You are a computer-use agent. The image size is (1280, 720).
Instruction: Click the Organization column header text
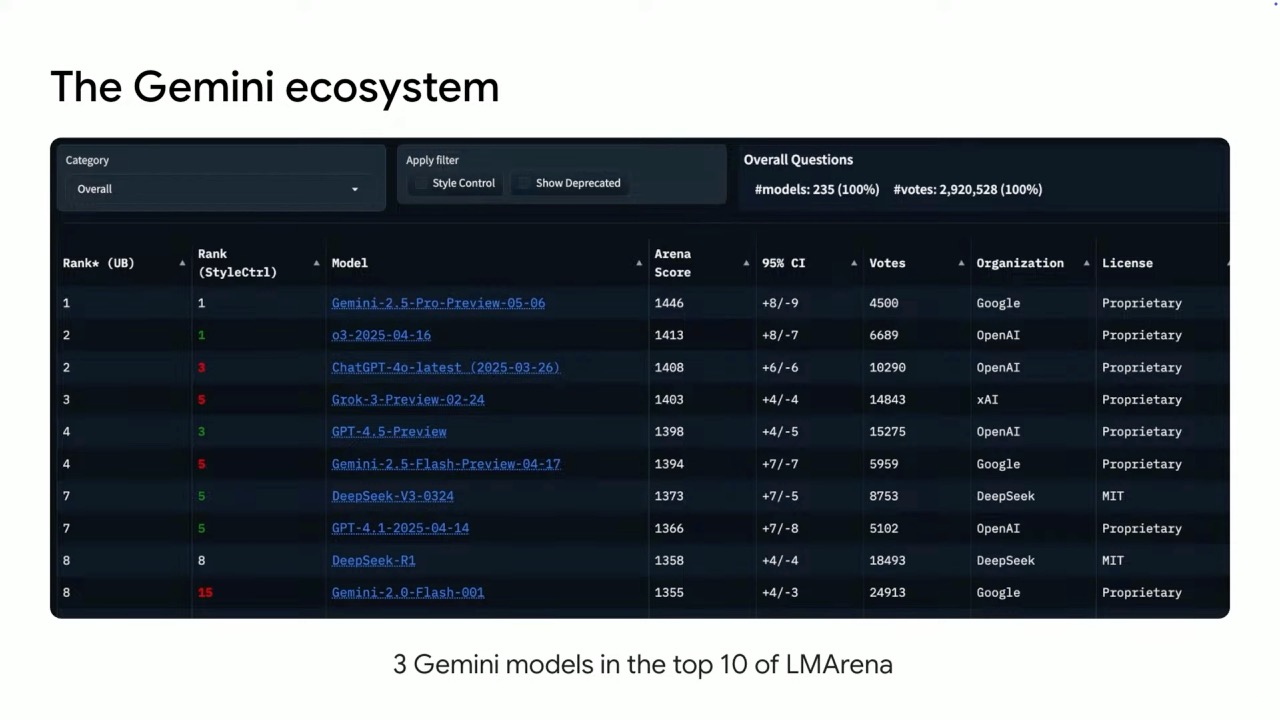[x=1020, y=263]
